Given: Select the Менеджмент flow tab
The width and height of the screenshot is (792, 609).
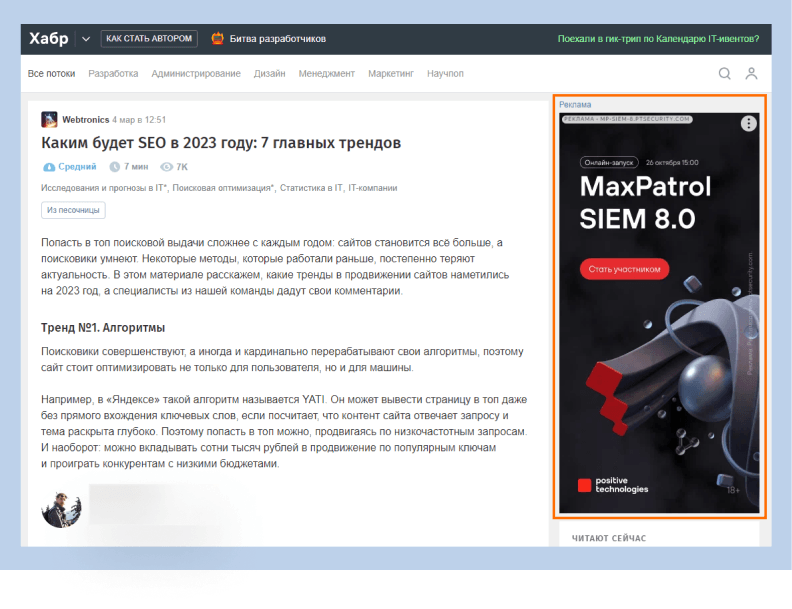Looking at the screenshot, I should (326, 74).
